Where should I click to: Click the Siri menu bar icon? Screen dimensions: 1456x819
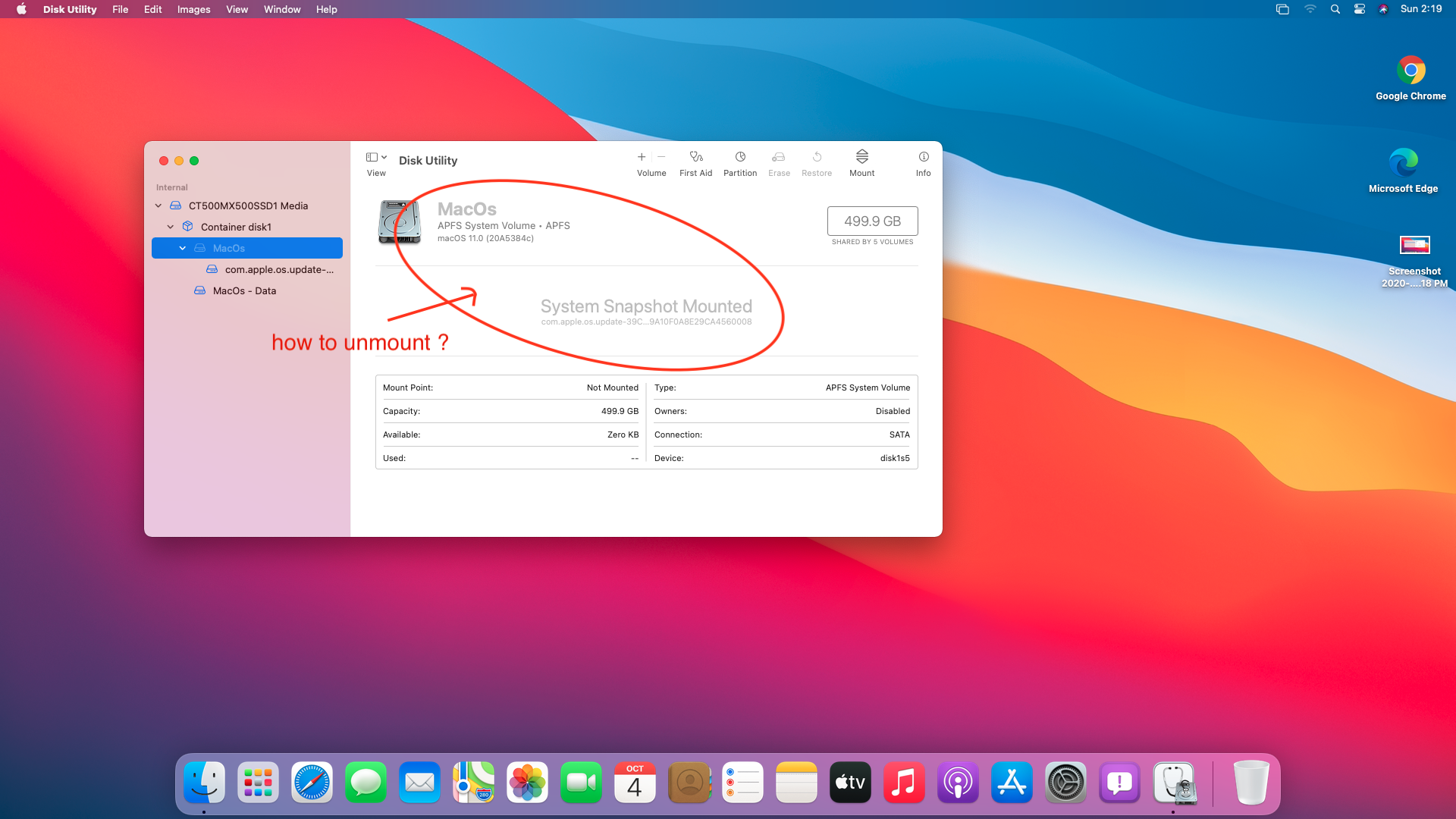[x=1384, y=9]
